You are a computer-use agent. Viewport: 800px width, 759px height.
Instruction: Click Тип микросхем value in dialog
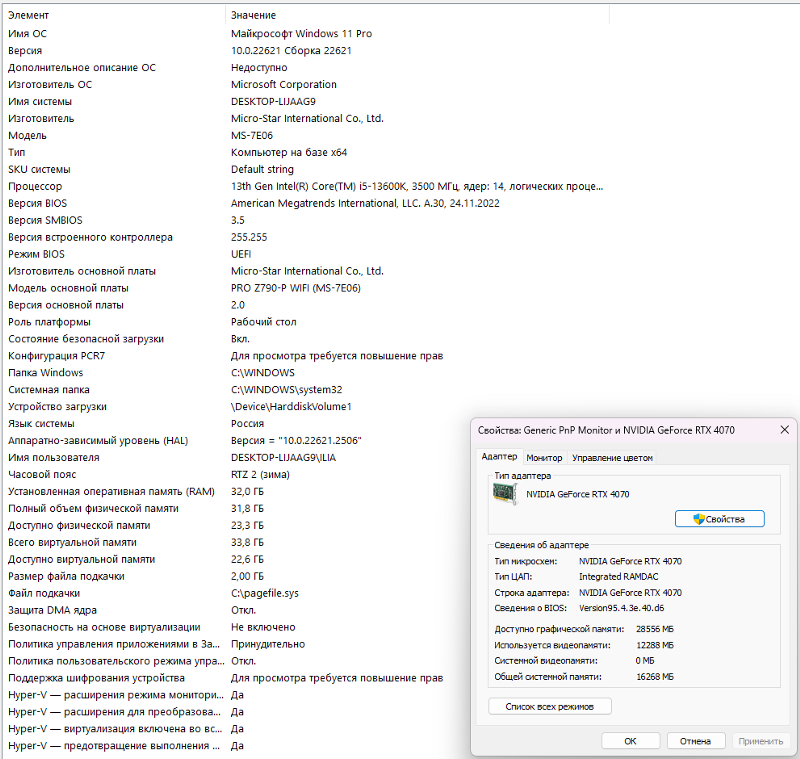pos(630,561)
